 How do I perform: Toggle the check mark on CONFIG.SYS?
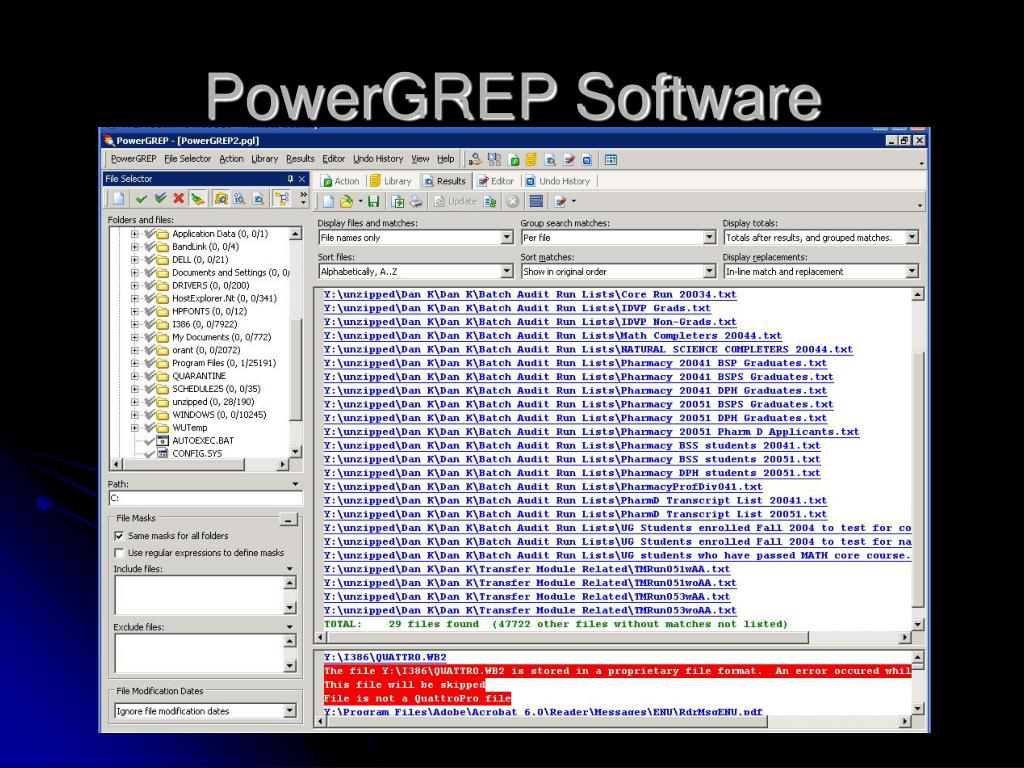(150, 453)
